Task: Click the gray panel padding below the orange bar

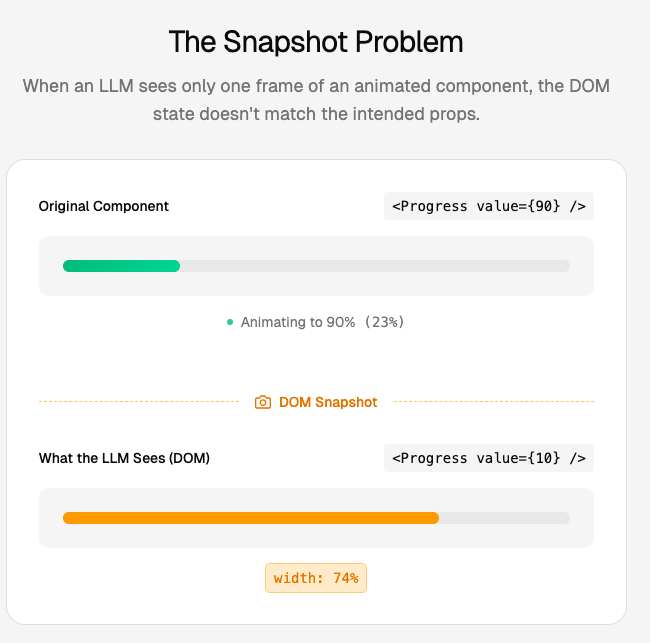Action: click(316, 537)
